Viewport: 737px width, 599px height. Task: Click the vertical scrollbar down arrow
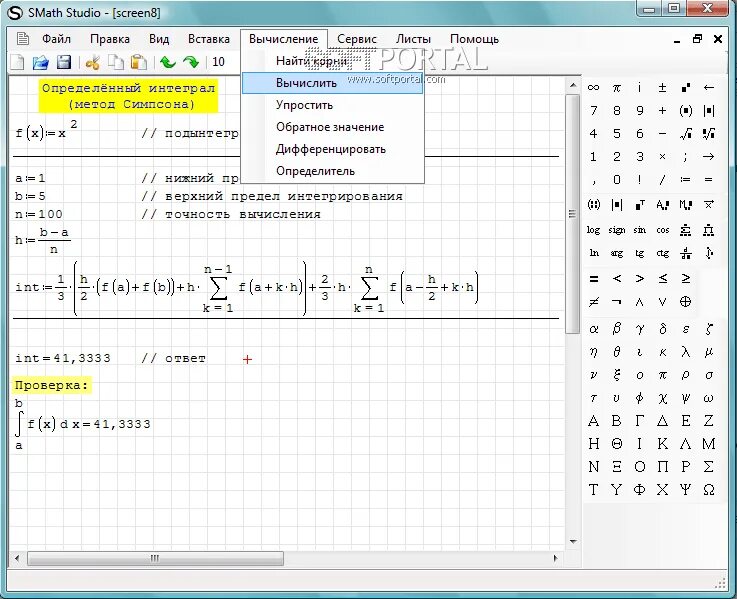coord(572,542)
